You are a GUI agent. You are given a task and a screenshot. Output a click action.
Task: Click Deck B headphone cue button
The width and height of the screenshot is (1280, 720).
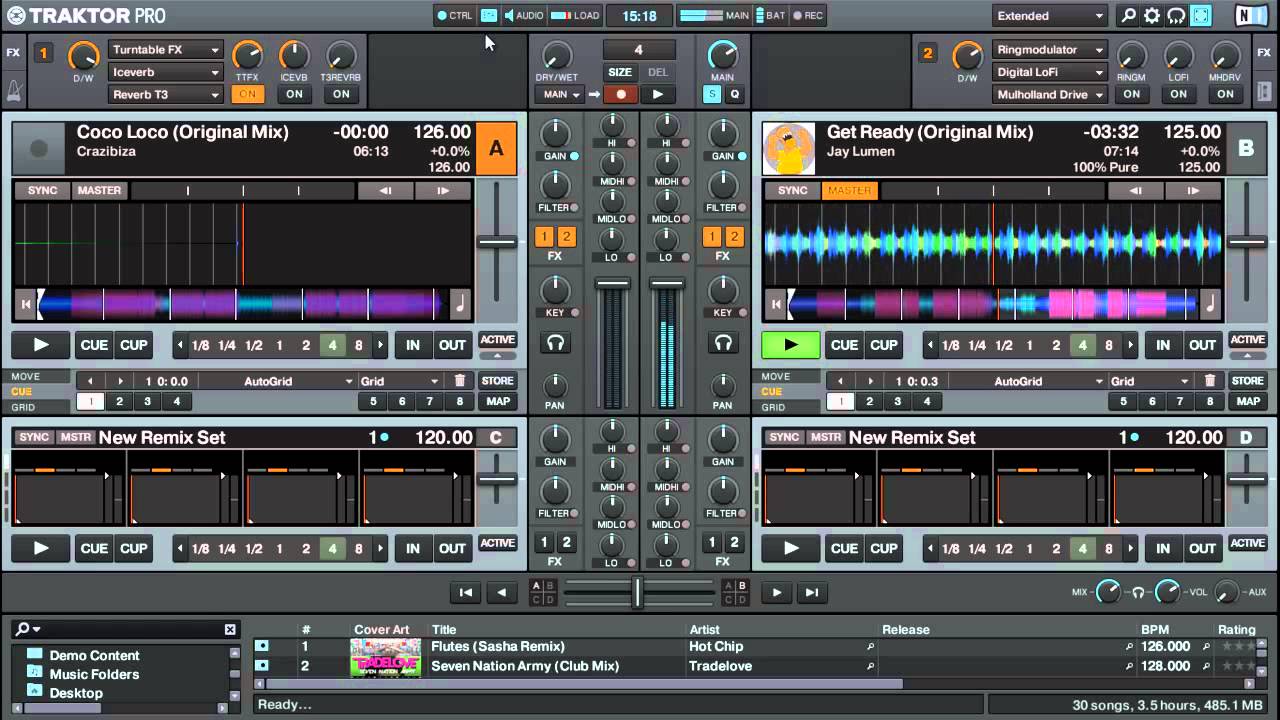722,343
